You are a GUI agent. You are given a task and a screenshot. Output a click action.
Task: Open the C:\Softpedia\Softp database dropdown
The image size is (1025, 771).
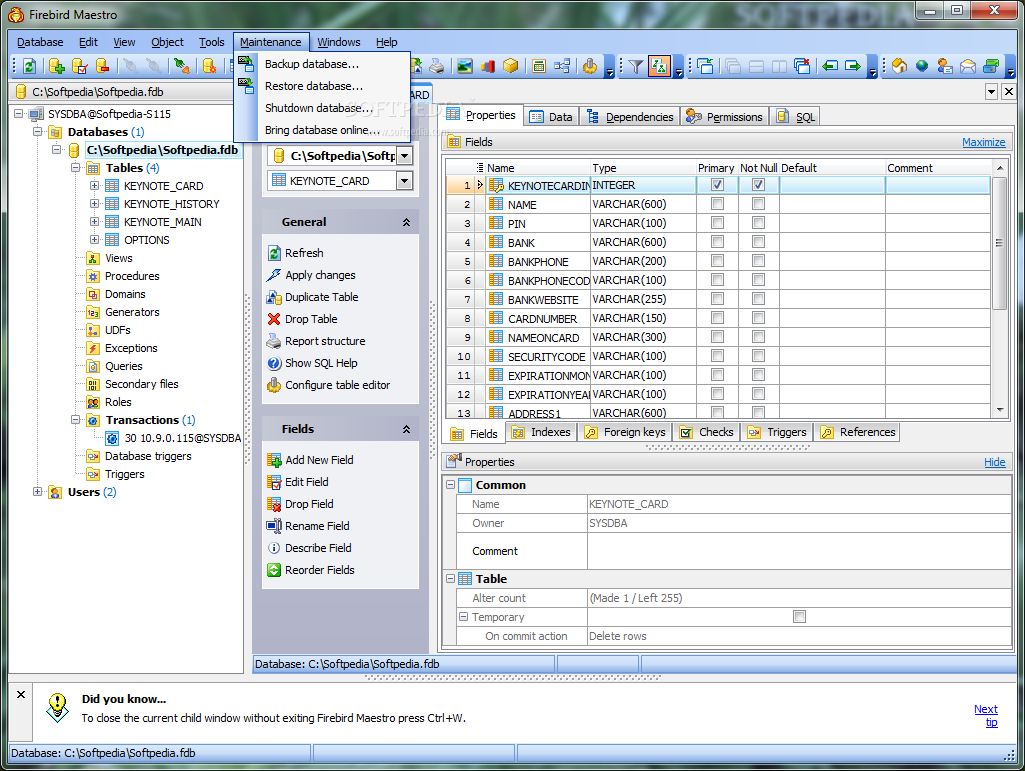pyautogui.click(x=405, y=156)
